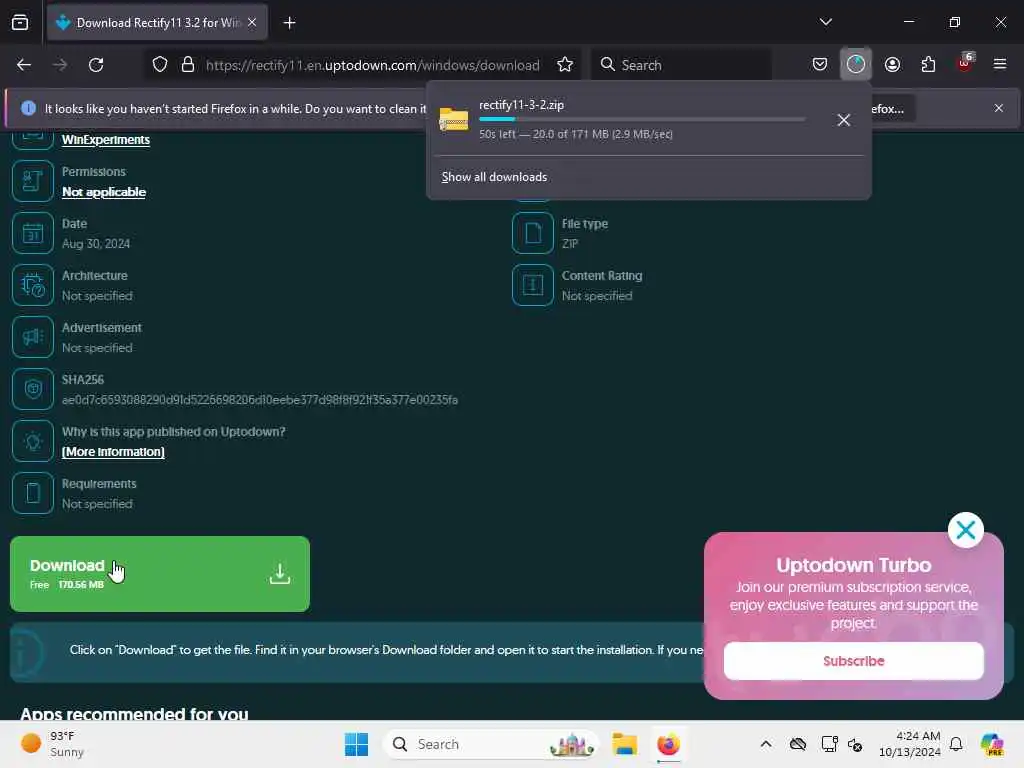The image size is (1024, 768).
Task: Click the Windows taskbar Search box
Action: click(491, 744)
